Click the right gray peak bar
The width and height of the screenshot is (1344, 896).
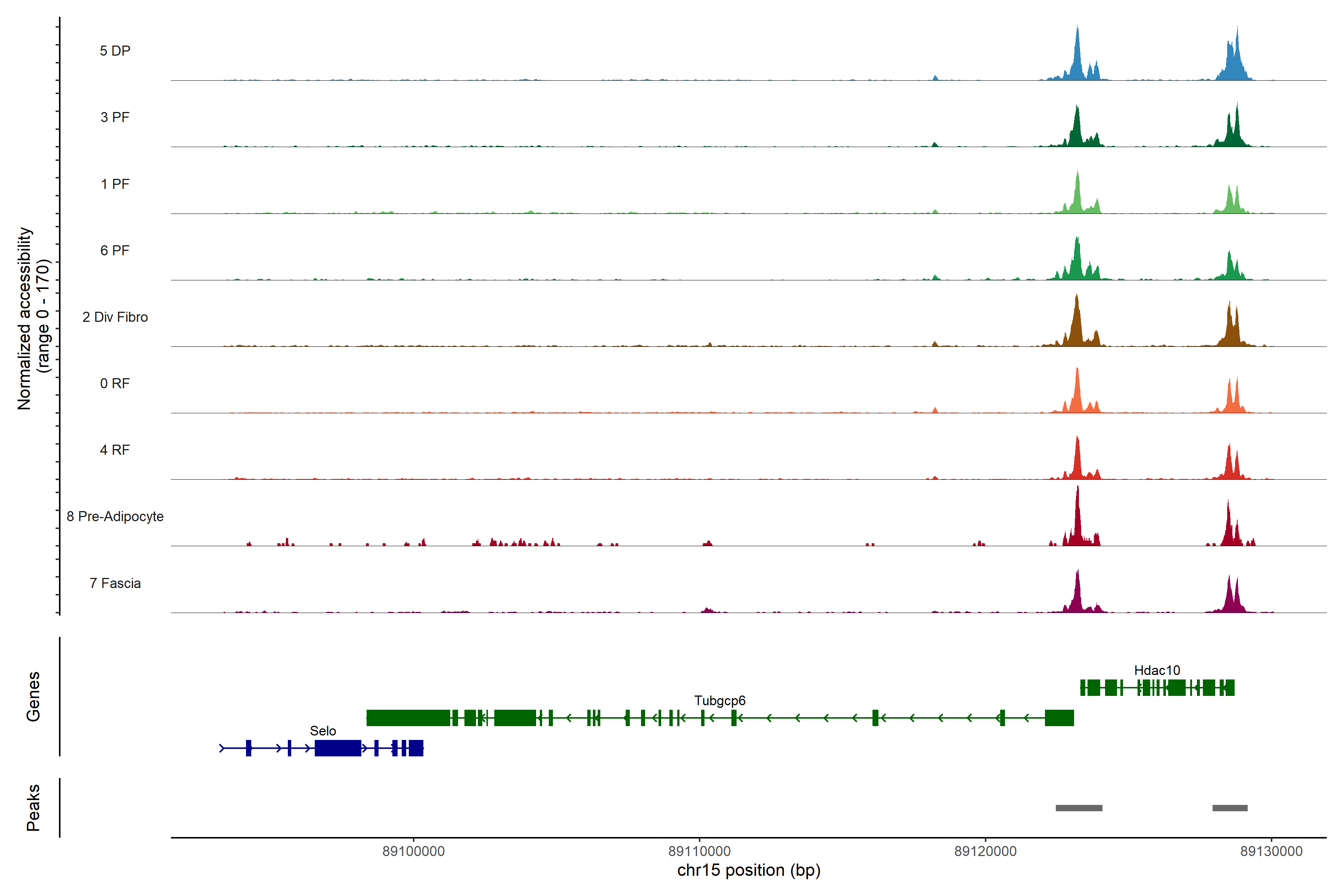1230,808
